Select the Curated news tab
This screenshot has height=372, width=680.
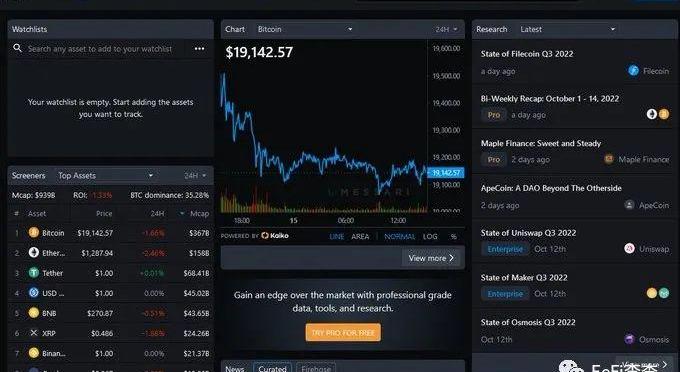click(x=272, y=368)
